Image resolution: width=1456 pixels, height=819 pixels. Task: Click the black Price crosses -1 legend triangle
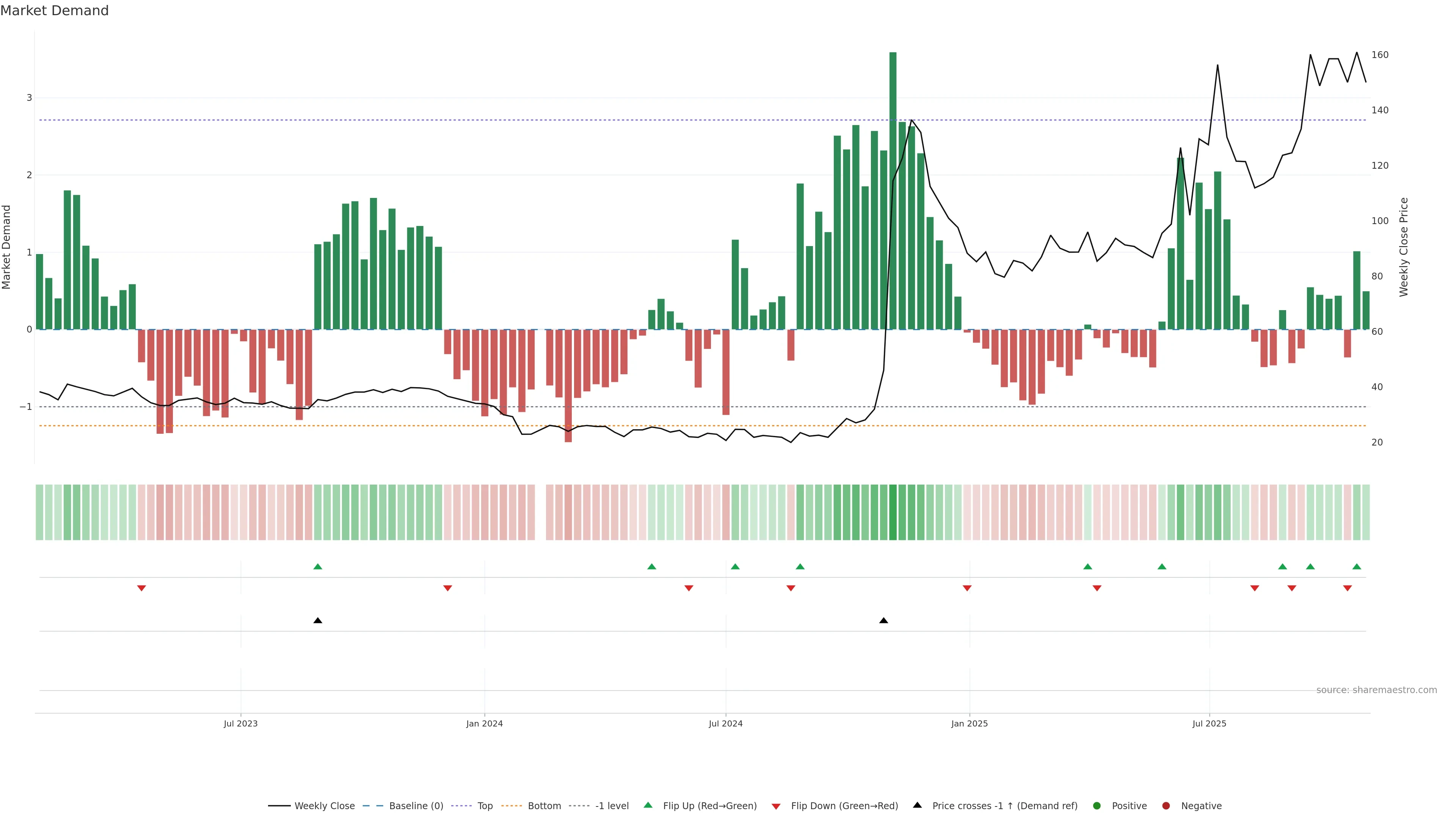(x=917, y=805)
